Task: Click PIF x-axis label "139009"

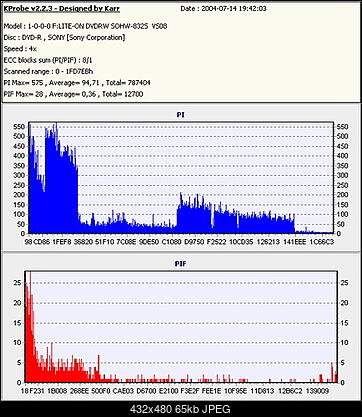Action: 318,391
